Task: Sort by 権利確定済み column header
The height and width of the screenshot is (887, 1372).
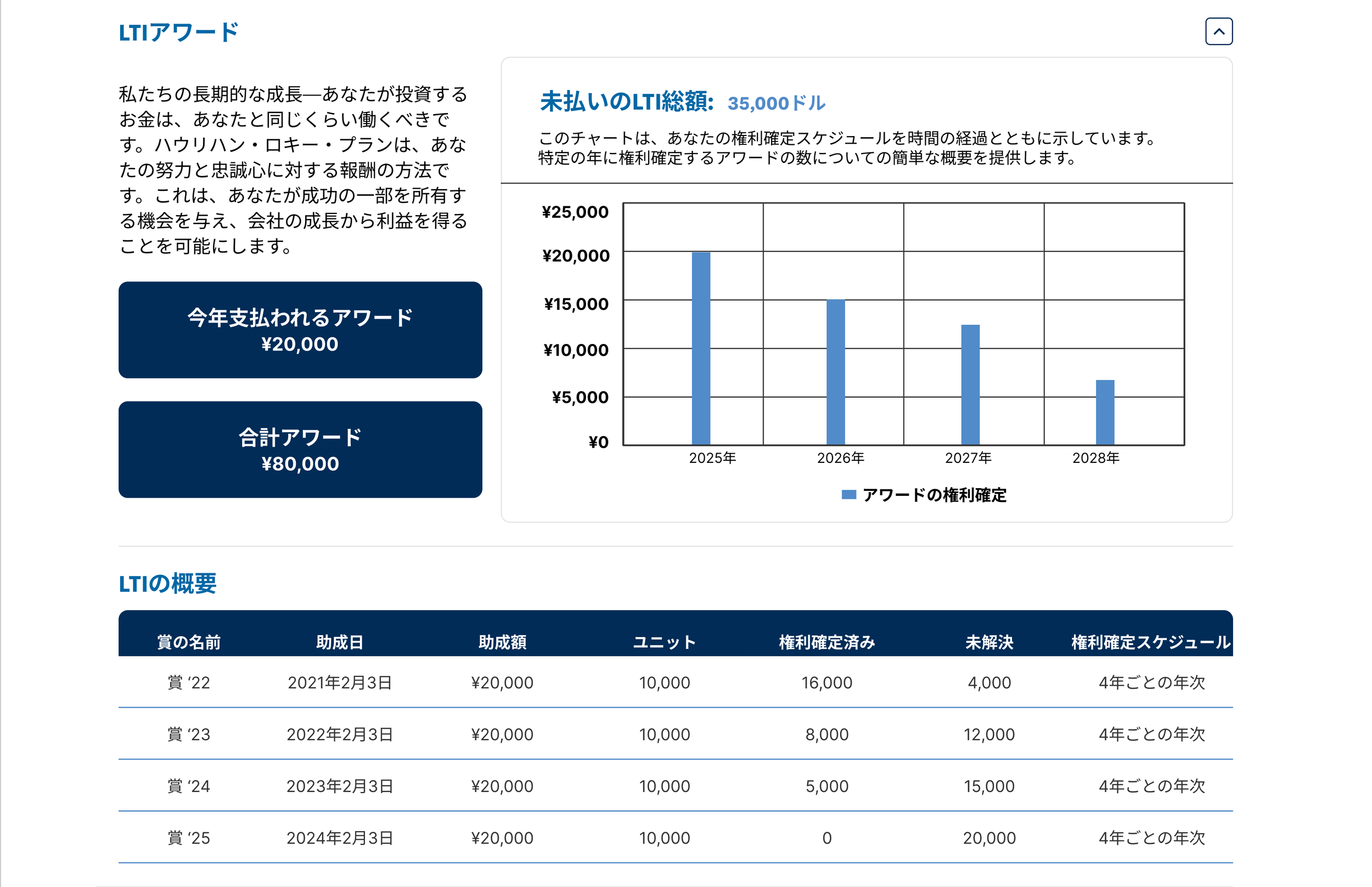Action: (x=827, y=642)
